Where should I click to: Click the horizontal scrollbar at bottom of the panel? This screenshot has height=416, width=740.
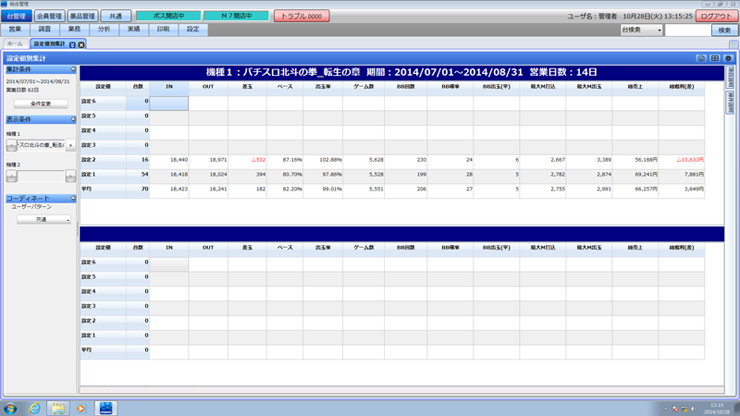click(x=402, y=390)
